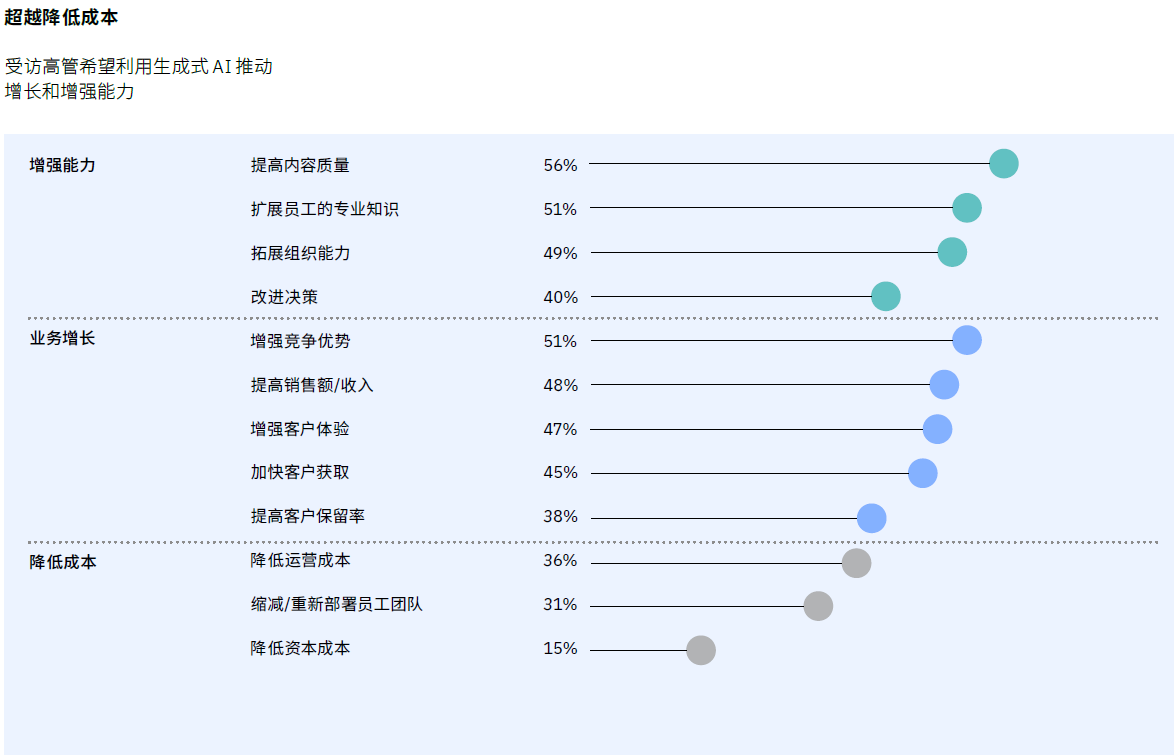Select the 业务增长 category heading
1174x756 pixels.
coord(63,338)
